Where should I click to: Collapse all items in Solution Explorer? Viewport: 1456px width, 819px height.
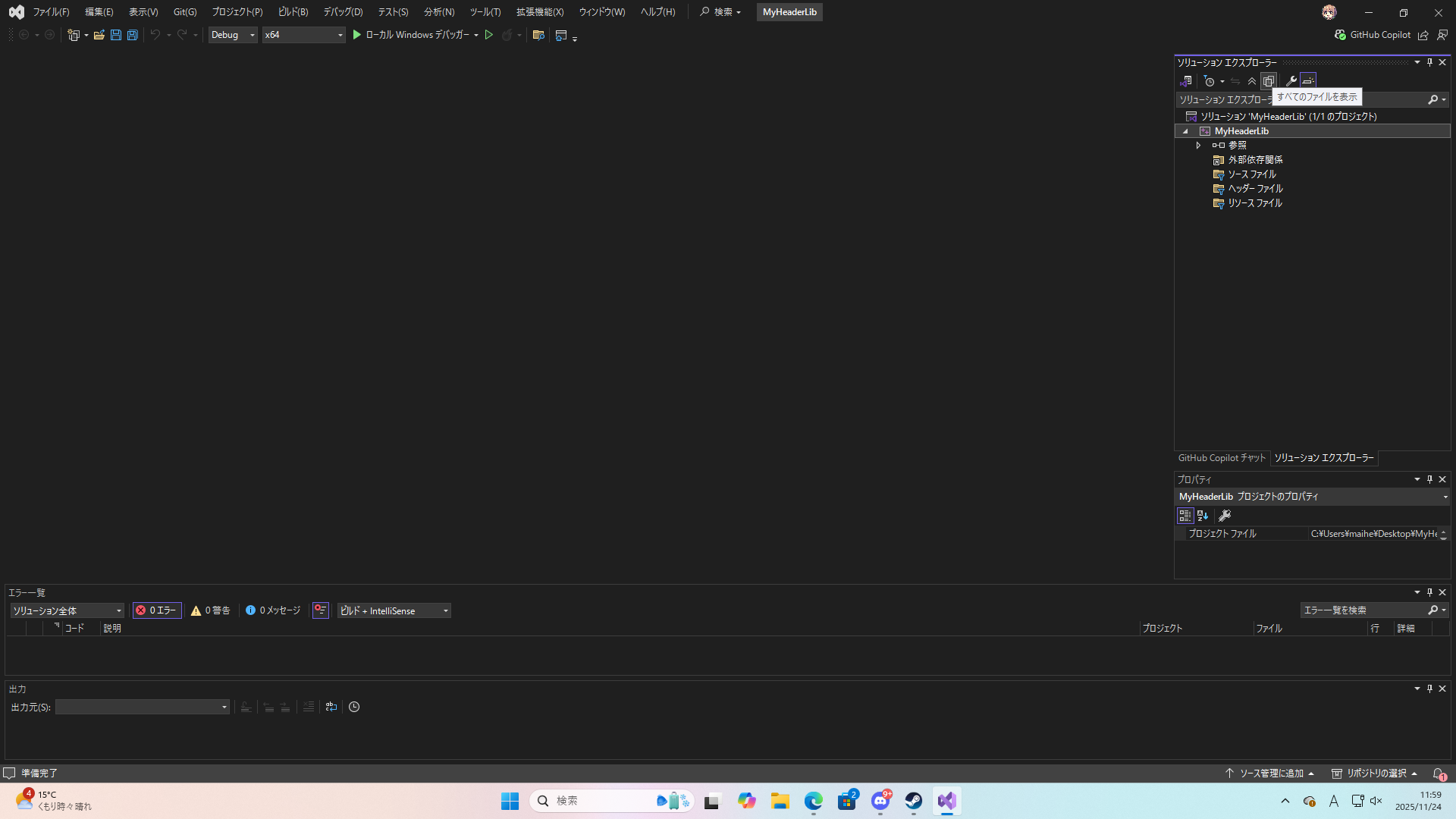point(1252,81)
